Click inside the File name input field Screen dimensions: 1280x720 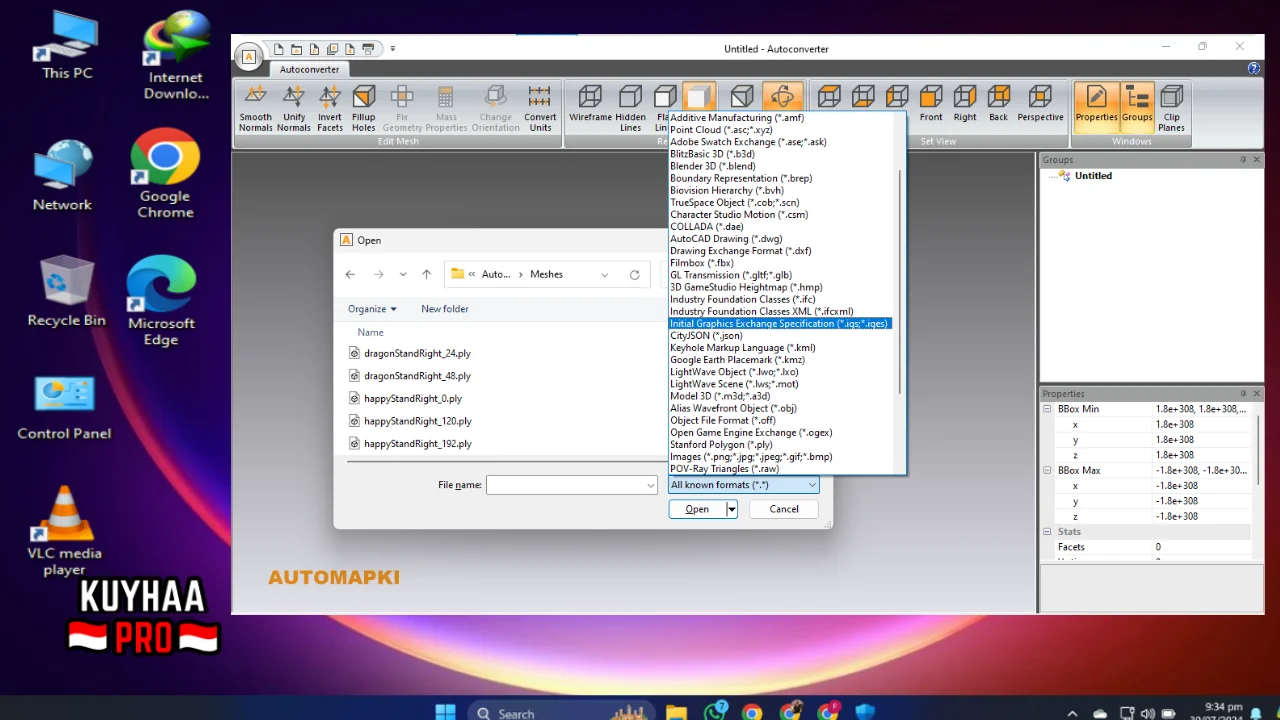(565, 485)
